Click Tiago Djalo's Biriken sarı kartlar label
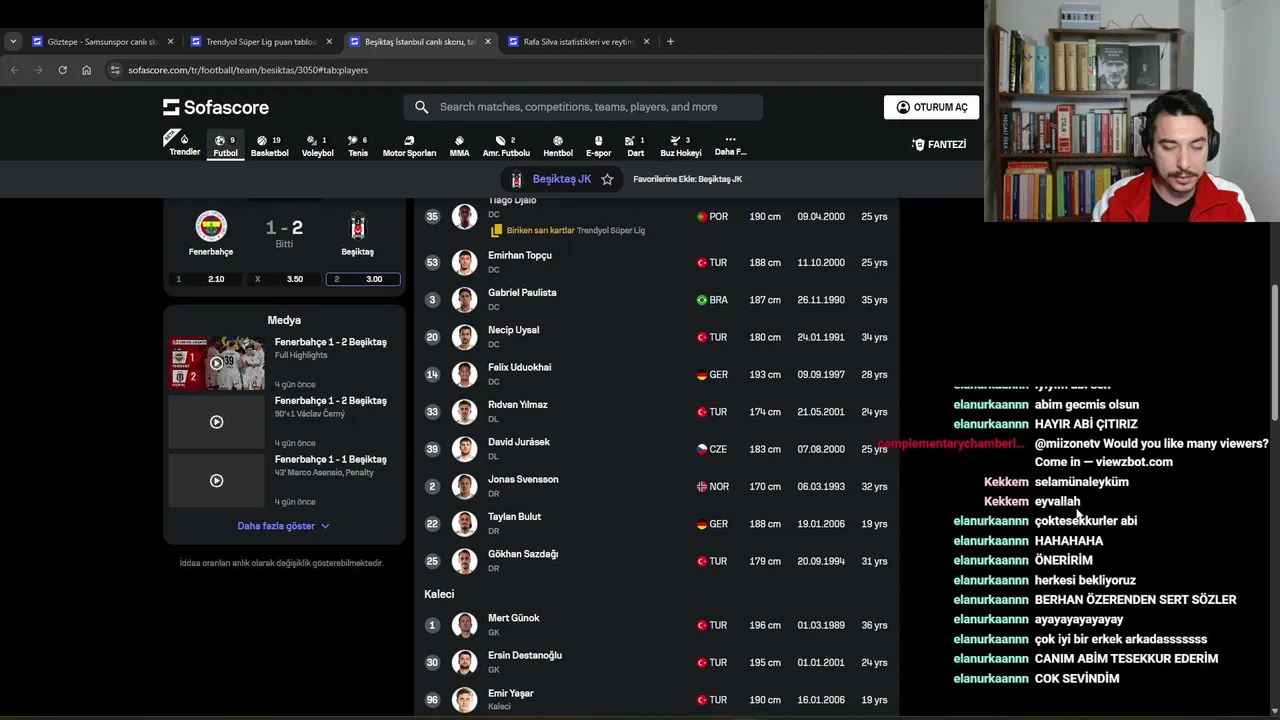This screenshot has width=1280, height=720. click(540, 230)
